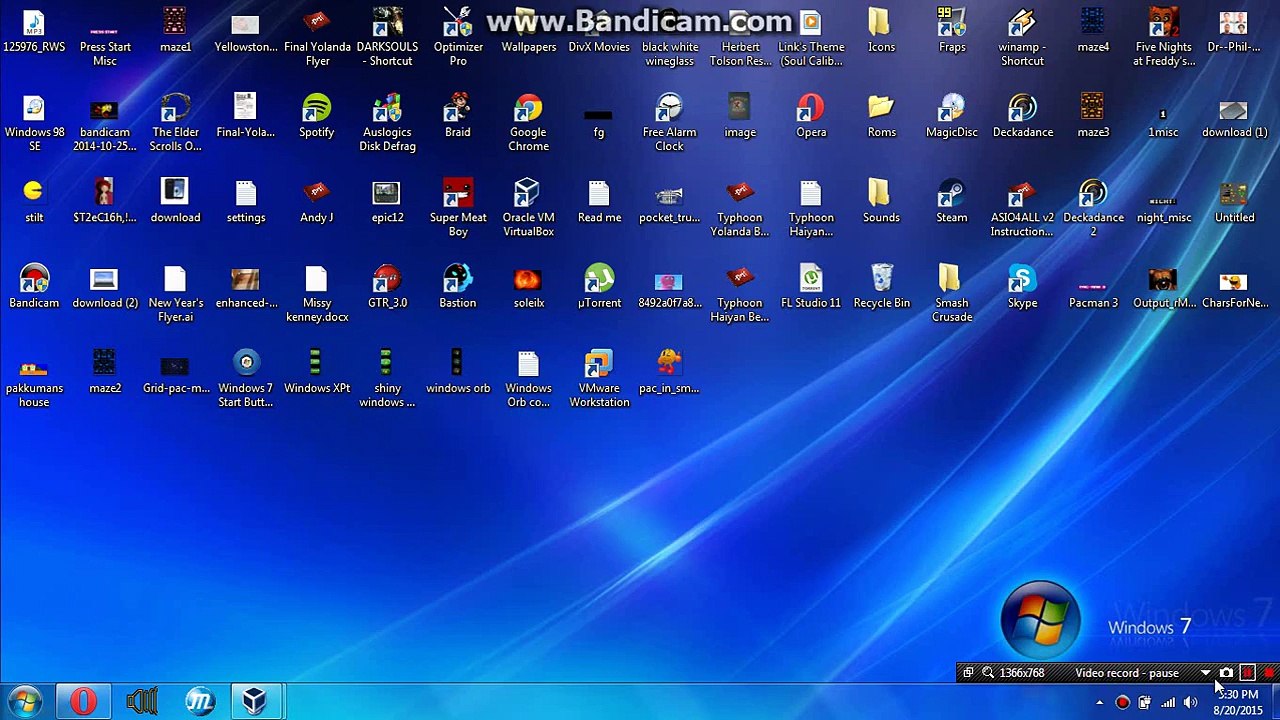Screen dimensions: 1280x720
Task: Expand the Bandicam recording bar dropdown arrow
Action: pyautogui.click(x=1205, y=673)
